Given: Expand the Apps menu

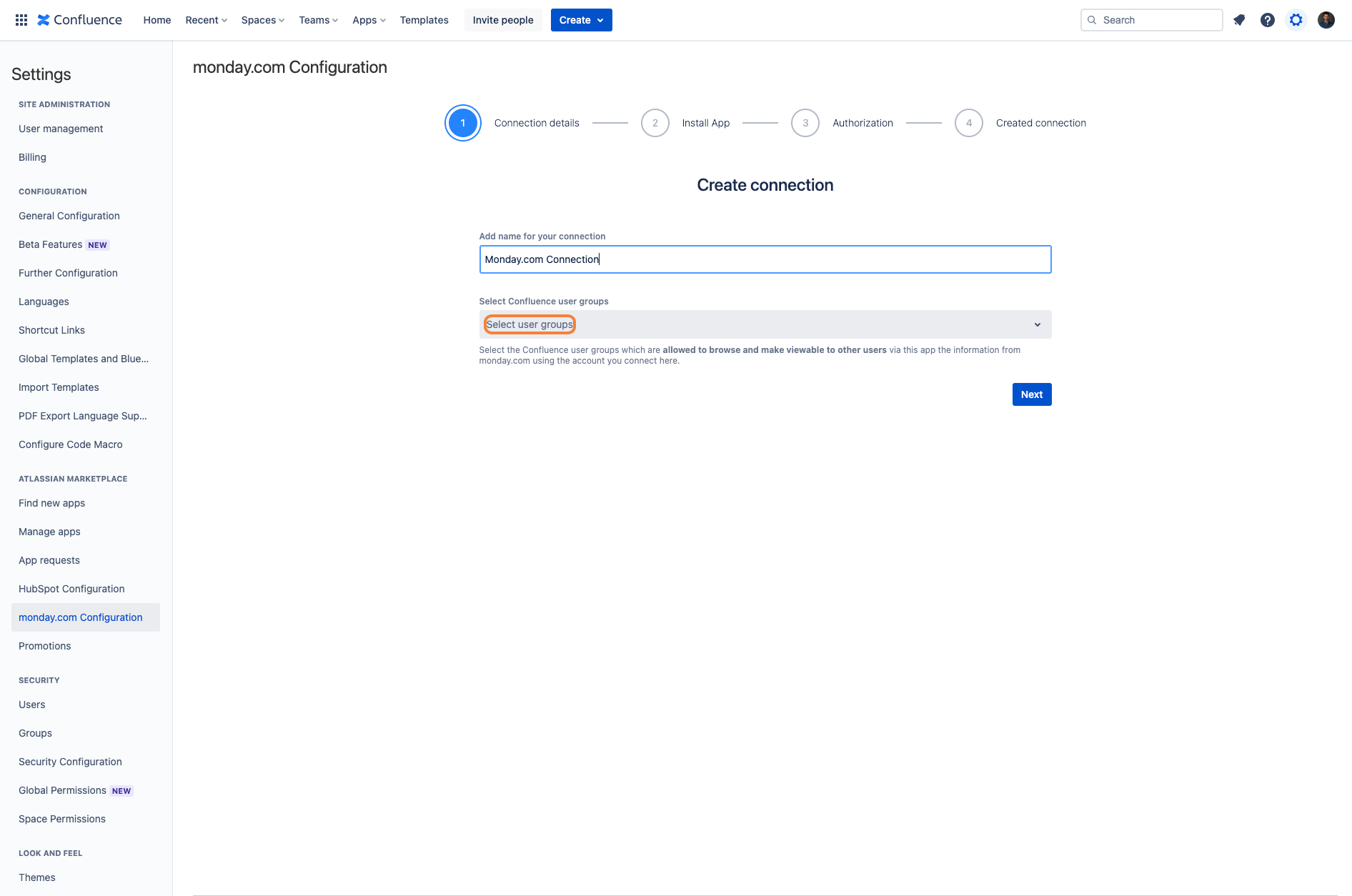Looking at the screenshot, I should point(369,20).
